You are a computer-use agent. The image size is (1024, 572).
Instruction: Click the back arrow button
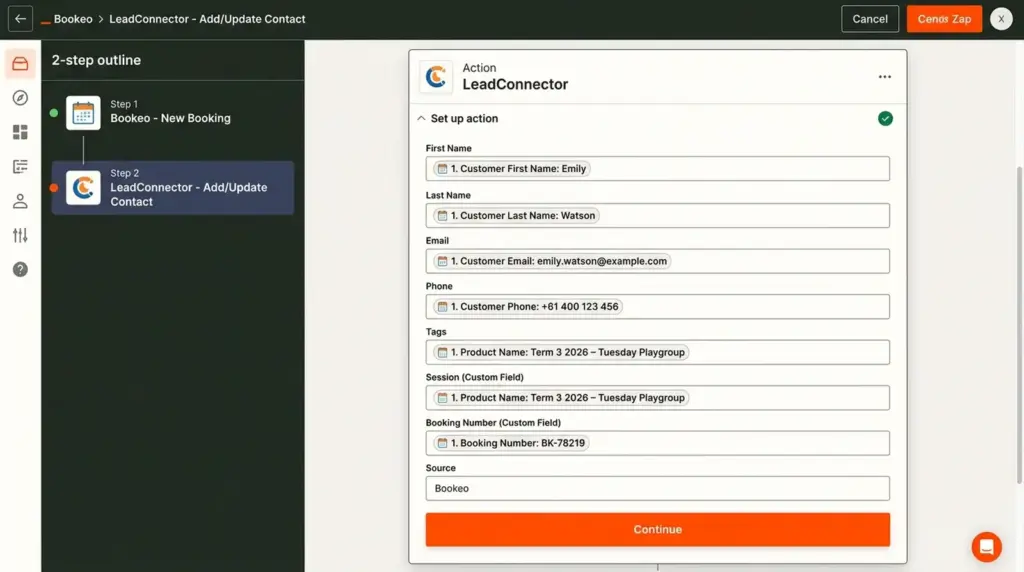[20, 19]
